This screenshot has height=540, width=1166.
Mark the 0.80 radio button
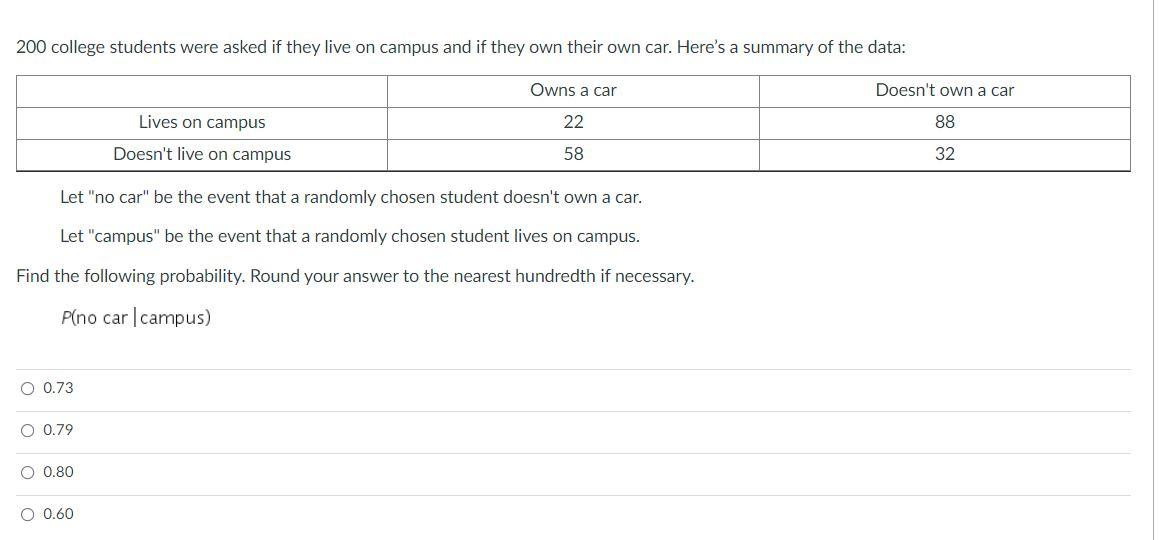point(28,472)
